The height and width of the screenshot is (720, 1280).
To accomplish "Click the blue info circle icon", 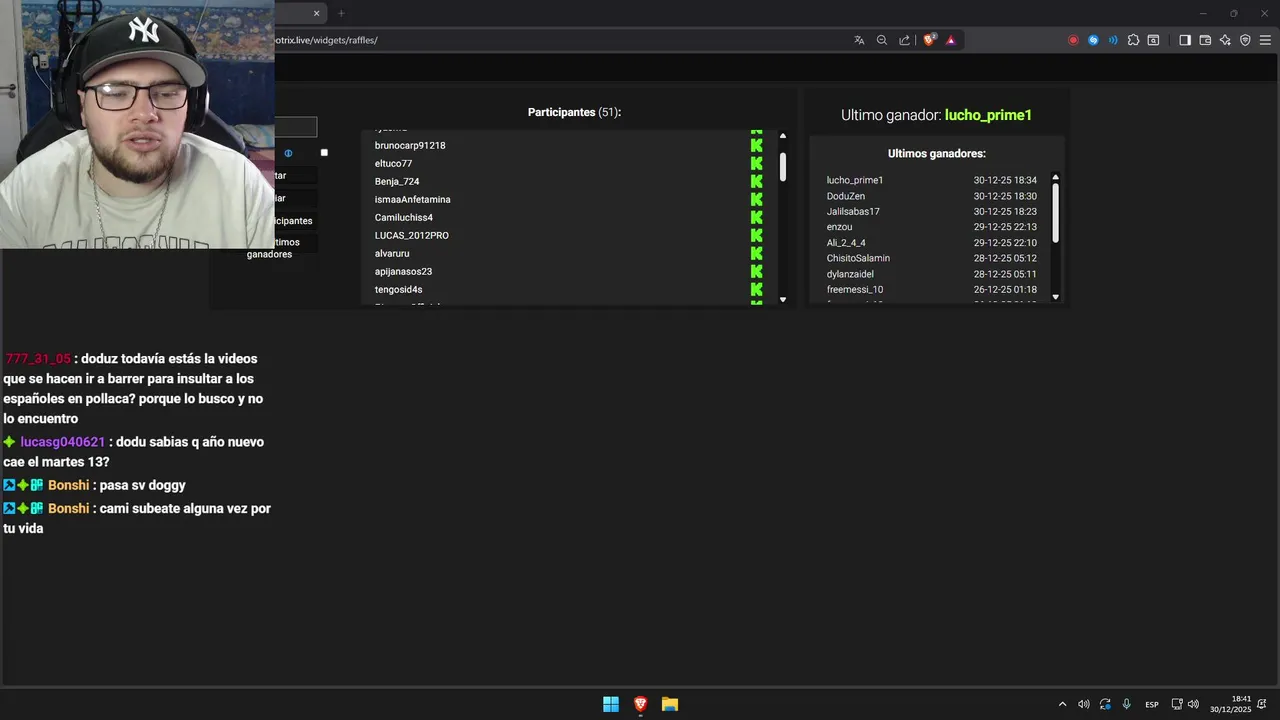I will pos(288,153).
